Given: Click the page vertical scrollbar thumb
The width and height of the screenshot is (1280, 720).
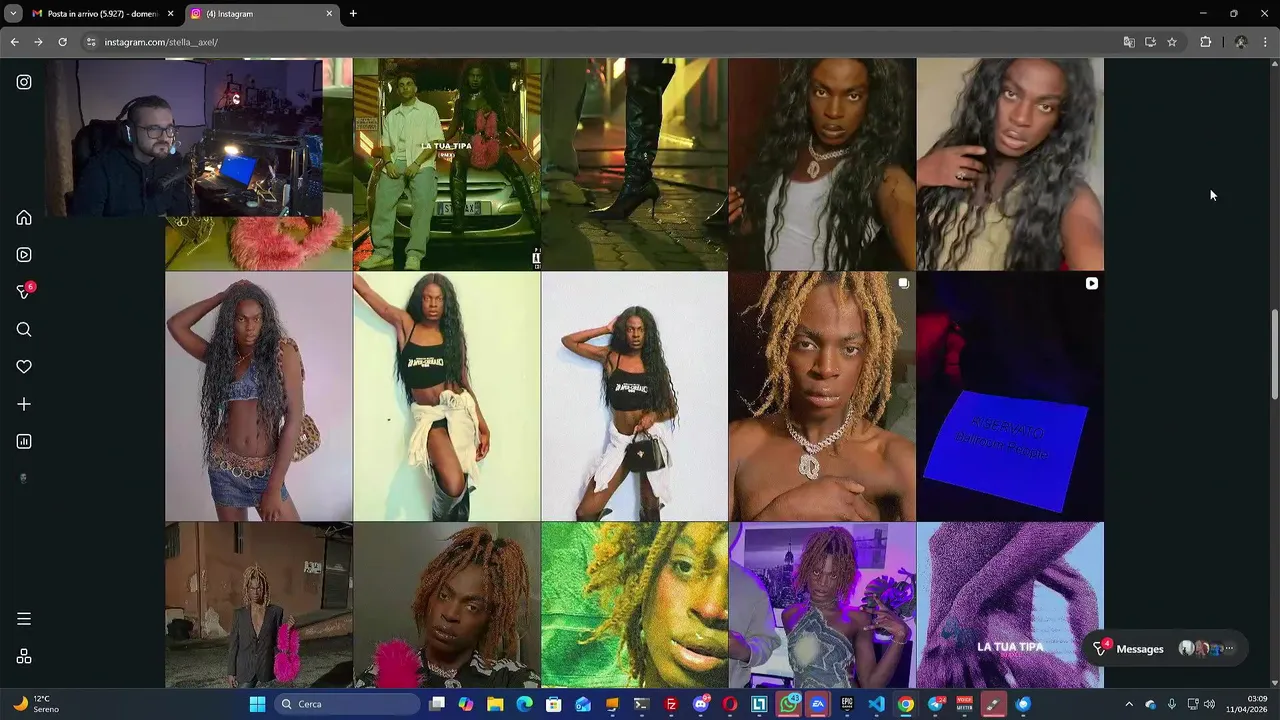Looking at the screenshot, I should coord(1274,355).
